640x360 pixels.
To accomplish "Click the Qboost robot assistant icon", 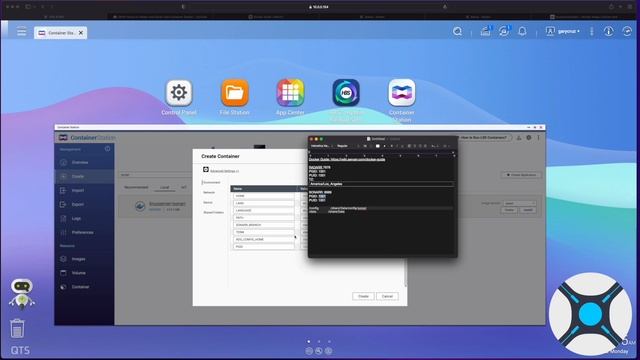I will pyautogui.click(x=22, y=293).
